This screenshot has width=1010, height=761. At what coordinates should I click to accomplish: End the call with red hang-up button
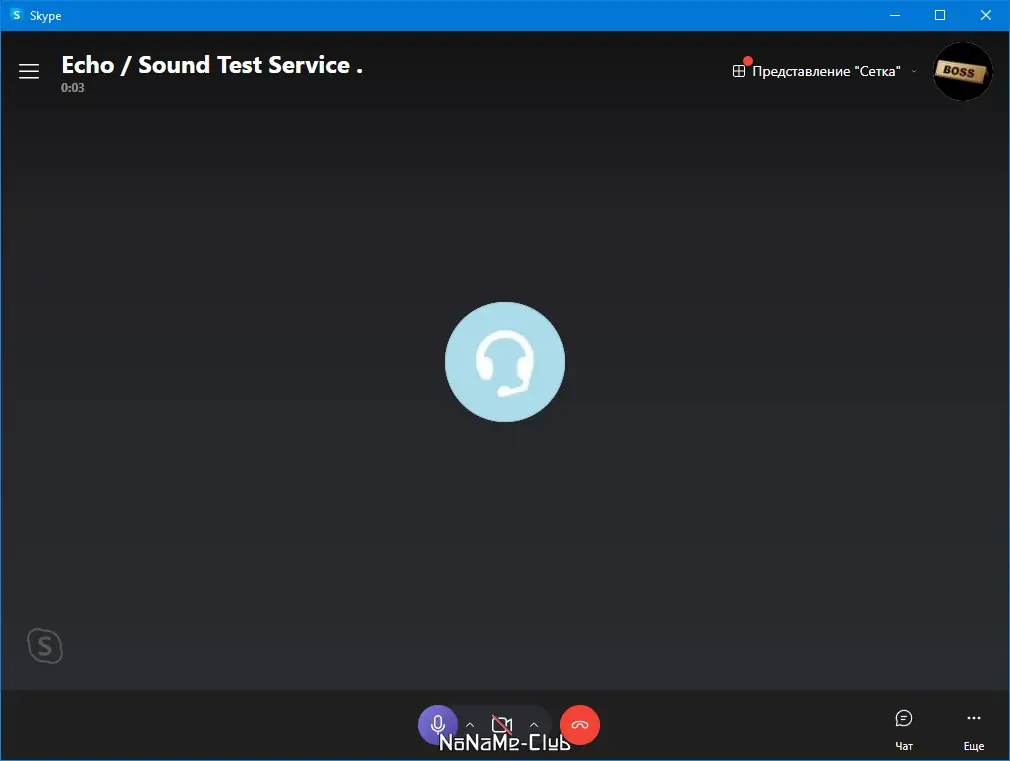[x=580, y=725]
